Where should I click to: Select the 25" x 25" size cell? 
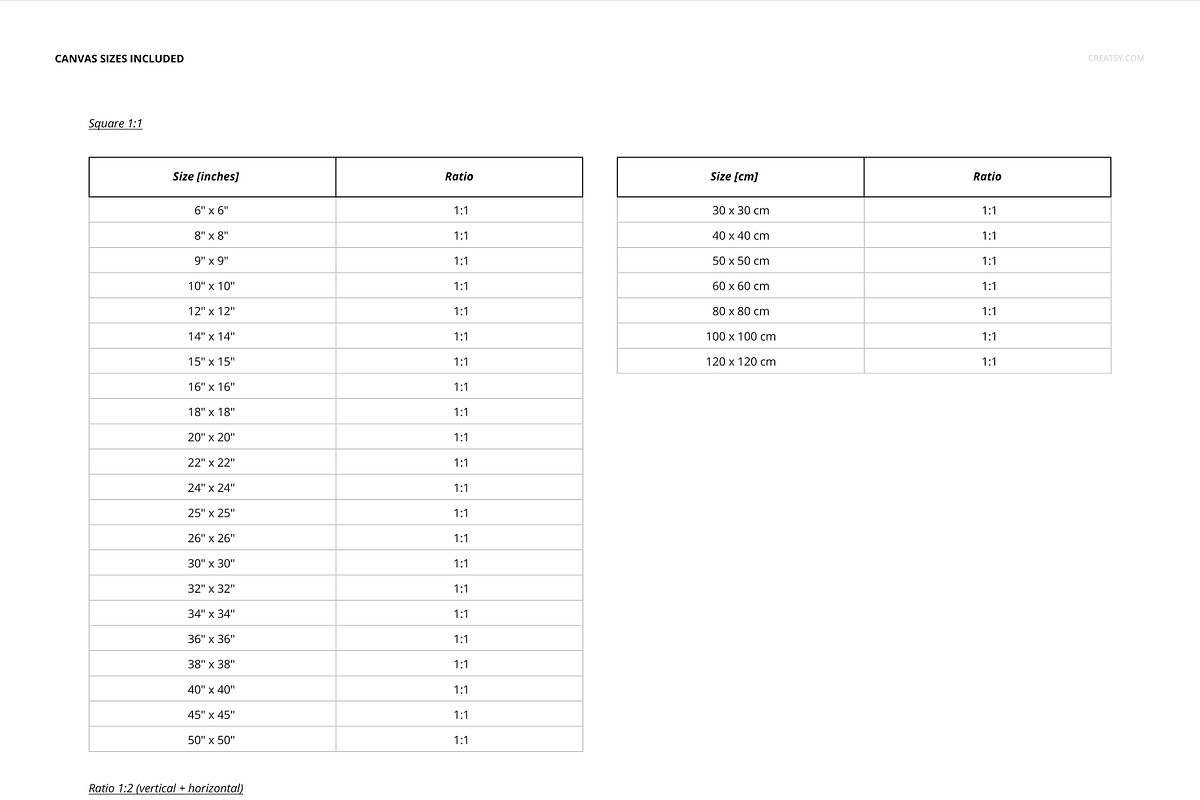click(211, 513)
